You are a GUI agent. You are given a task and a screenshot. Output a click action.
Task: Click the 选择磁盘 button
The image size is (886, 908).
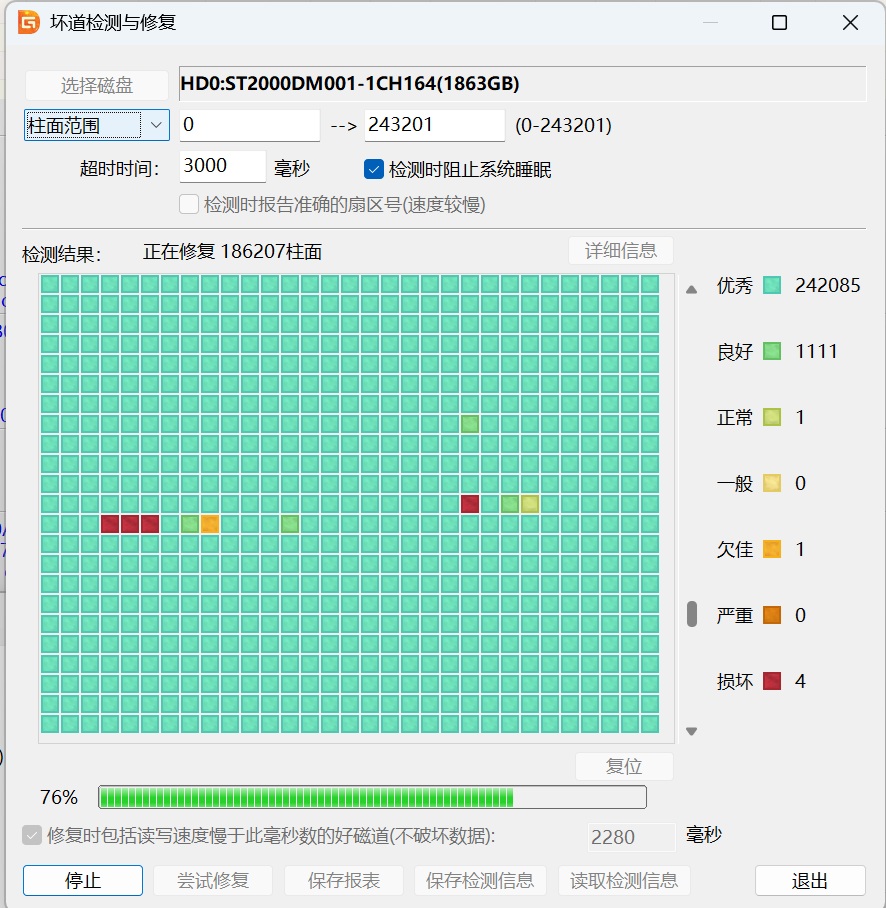97,86
